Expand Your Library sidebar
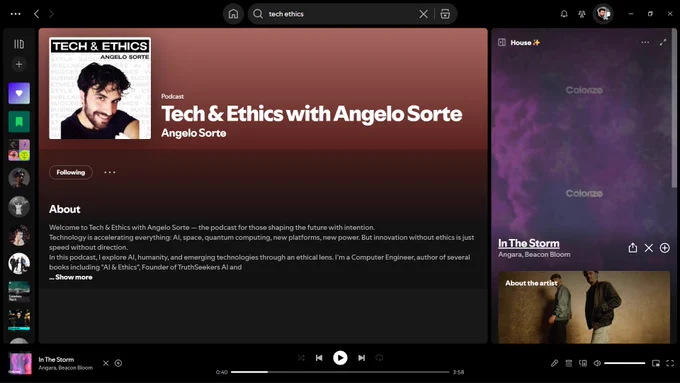 click(19, 44)
